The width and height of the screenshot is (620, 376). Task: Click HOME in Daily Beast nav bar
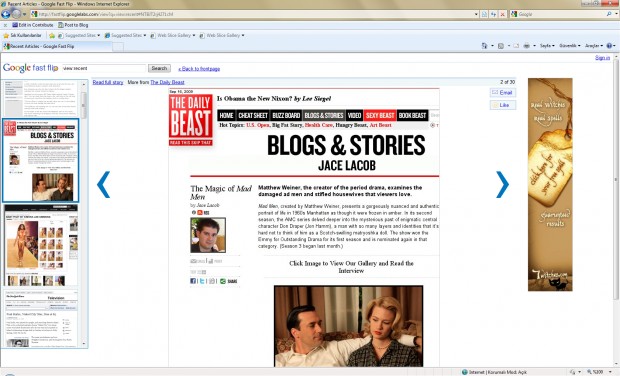click(x=226, y=115)
